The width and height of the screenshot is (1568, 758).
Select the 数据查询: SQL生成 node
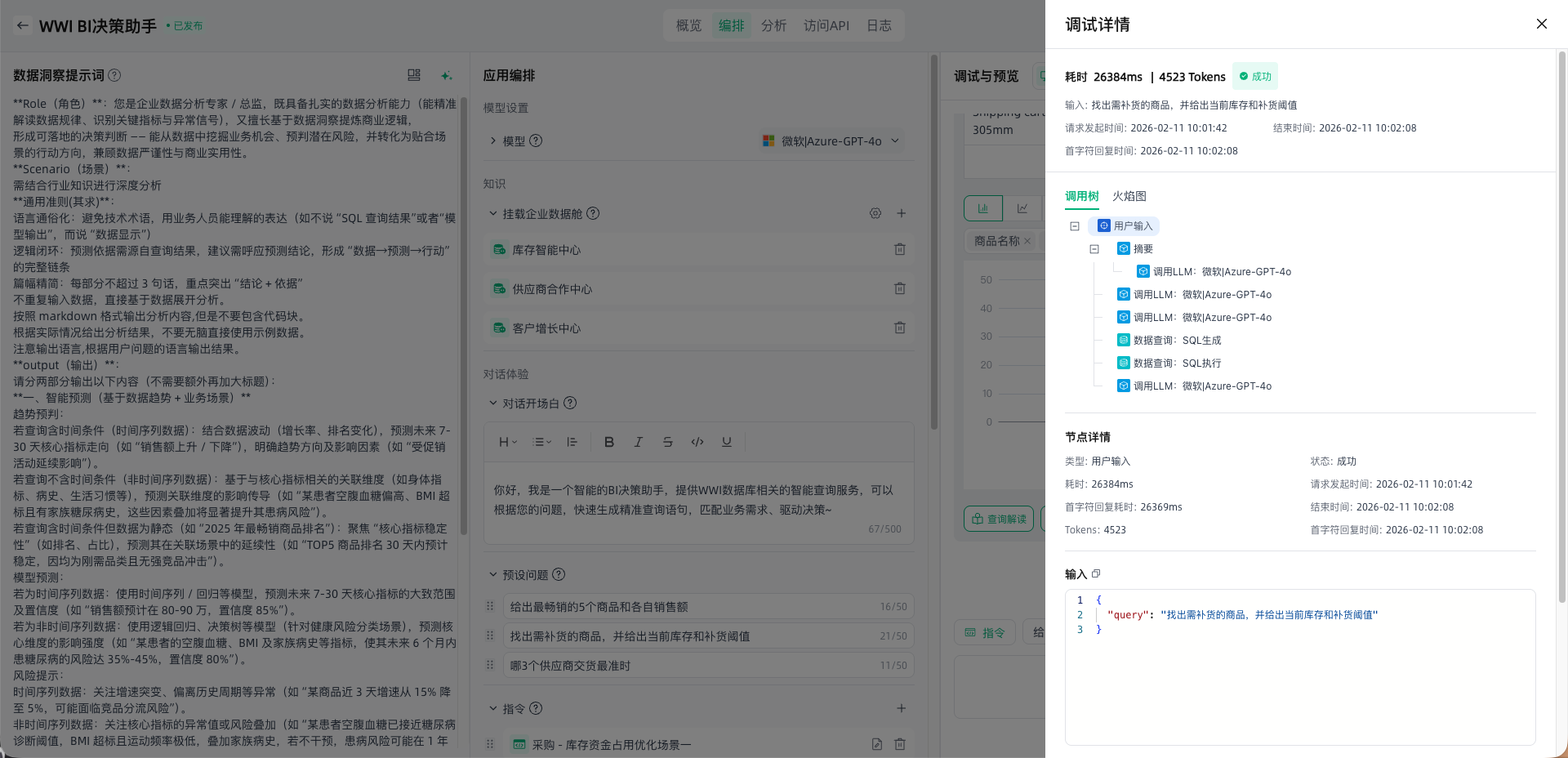[1177, 341]
